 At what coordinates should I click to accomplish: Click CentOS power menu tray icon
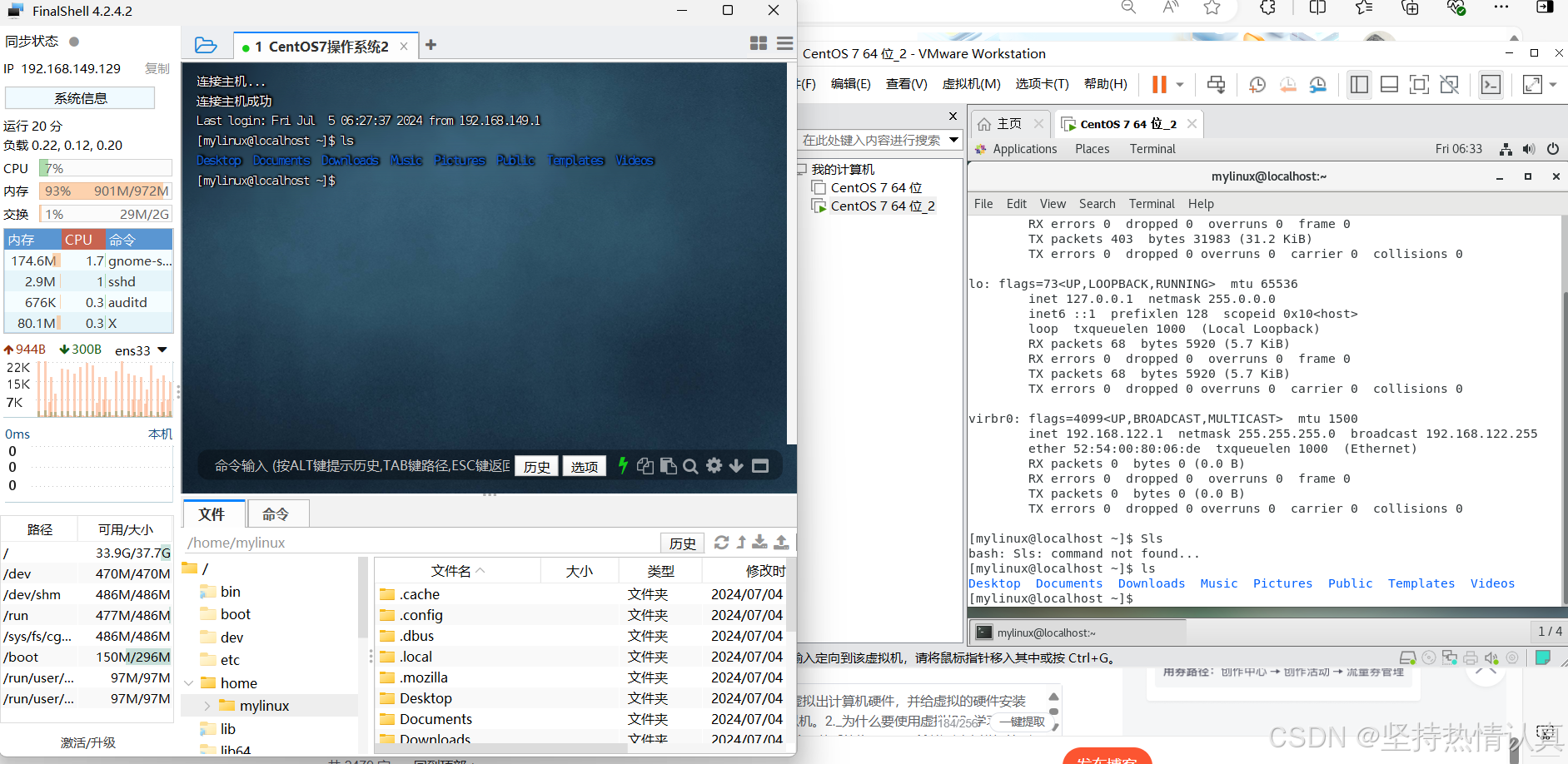click(1553, 149)
